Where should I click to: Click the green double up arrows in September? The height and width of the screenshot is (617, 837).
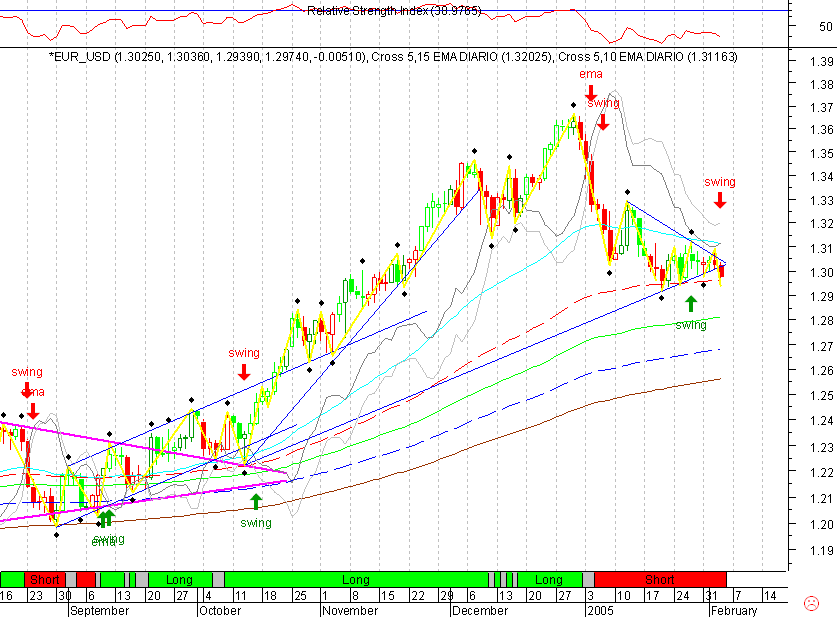coord(105,518)
